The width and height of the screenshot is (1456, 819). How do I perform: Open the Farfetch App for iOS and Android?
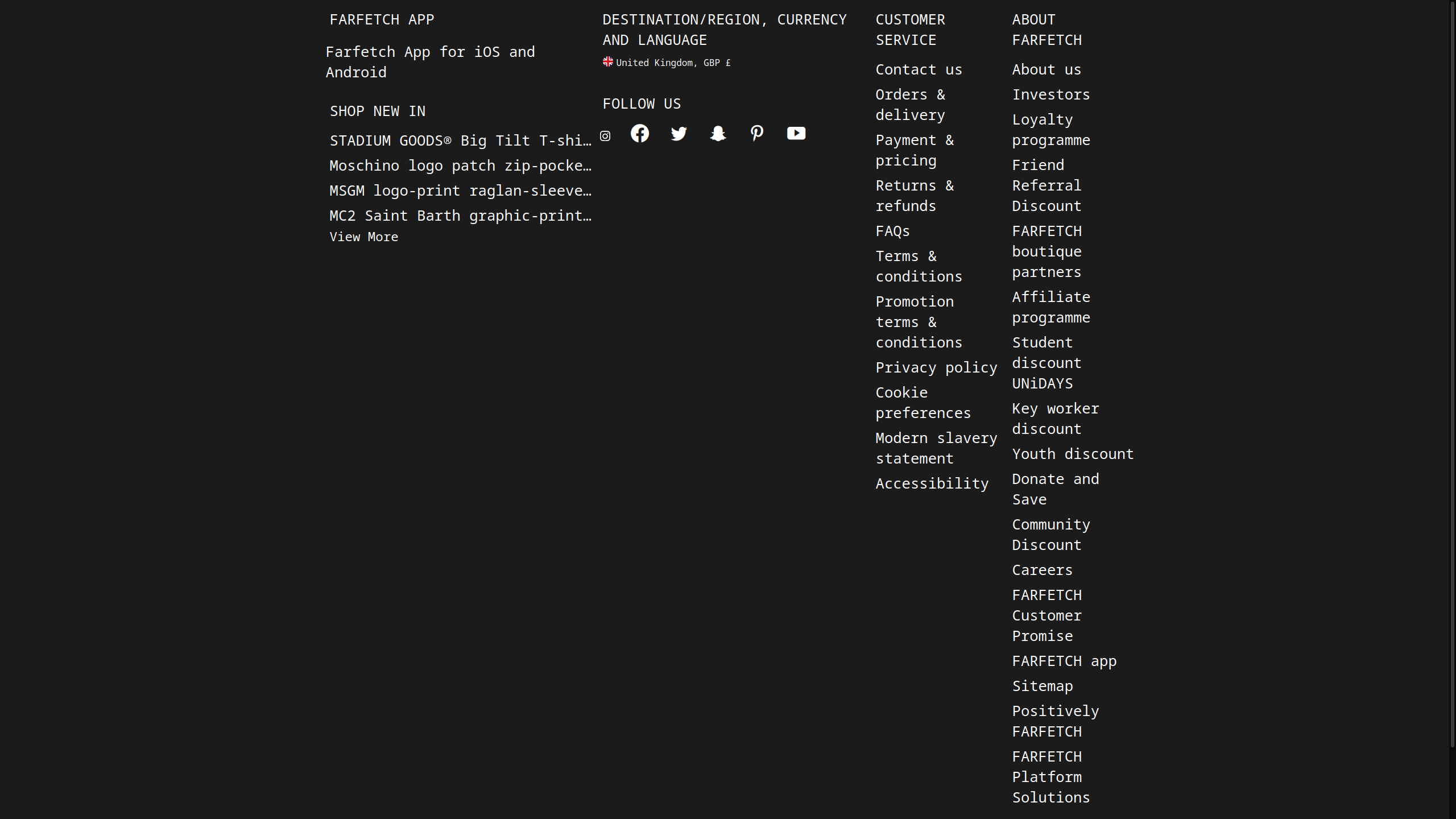point(430,61)
